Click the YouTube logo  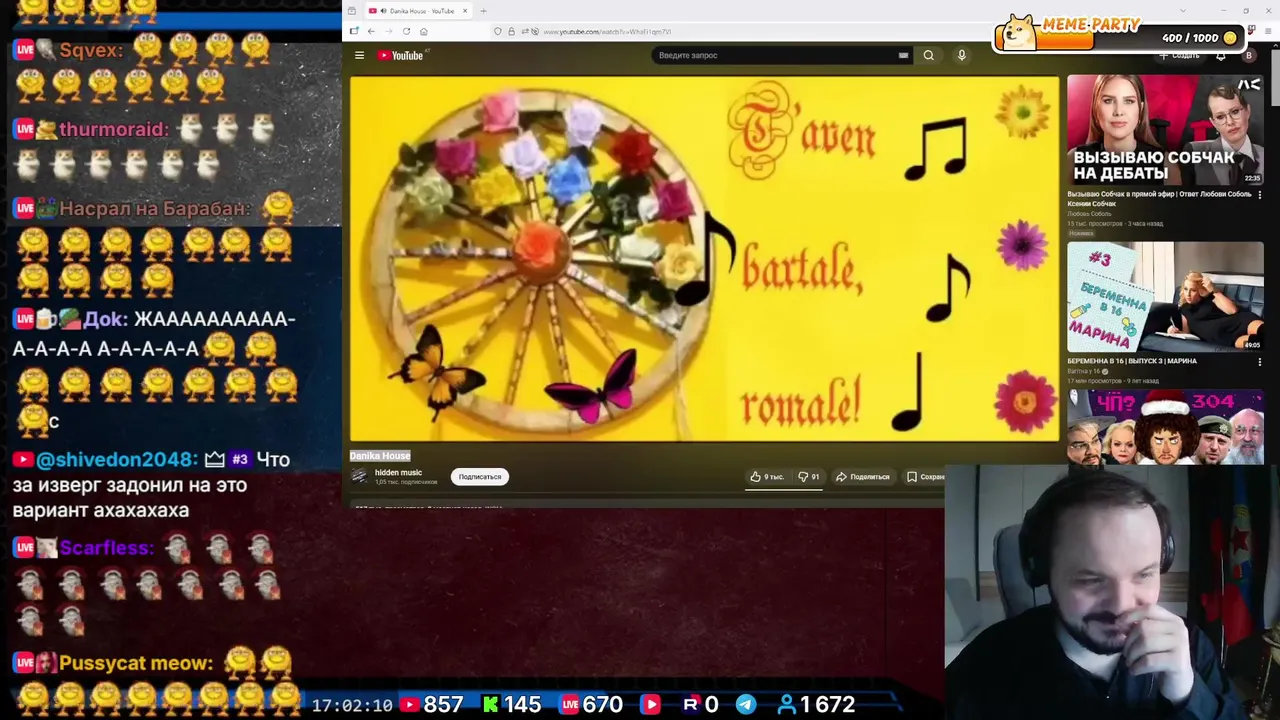pyautogui.click(x=401, y=55)
